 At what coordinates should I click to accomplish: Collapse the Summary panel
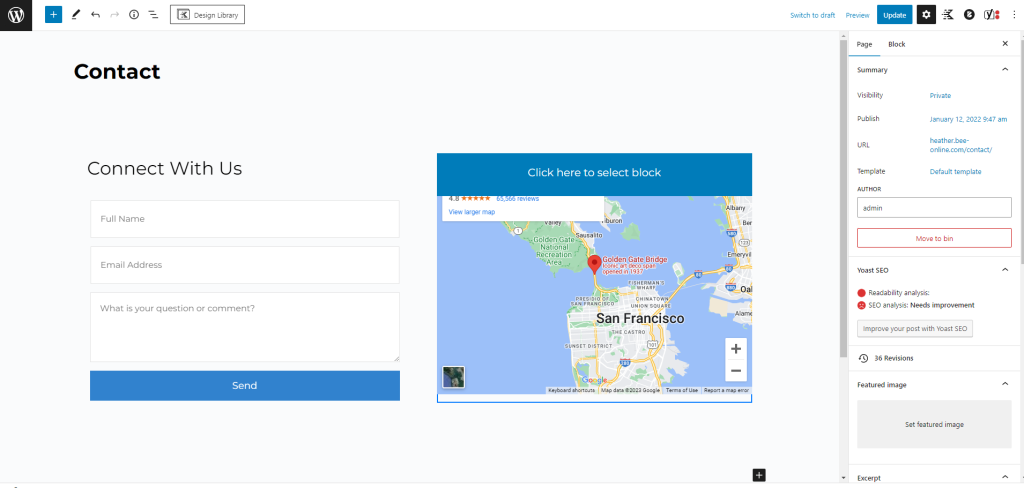coord(1005,70)
